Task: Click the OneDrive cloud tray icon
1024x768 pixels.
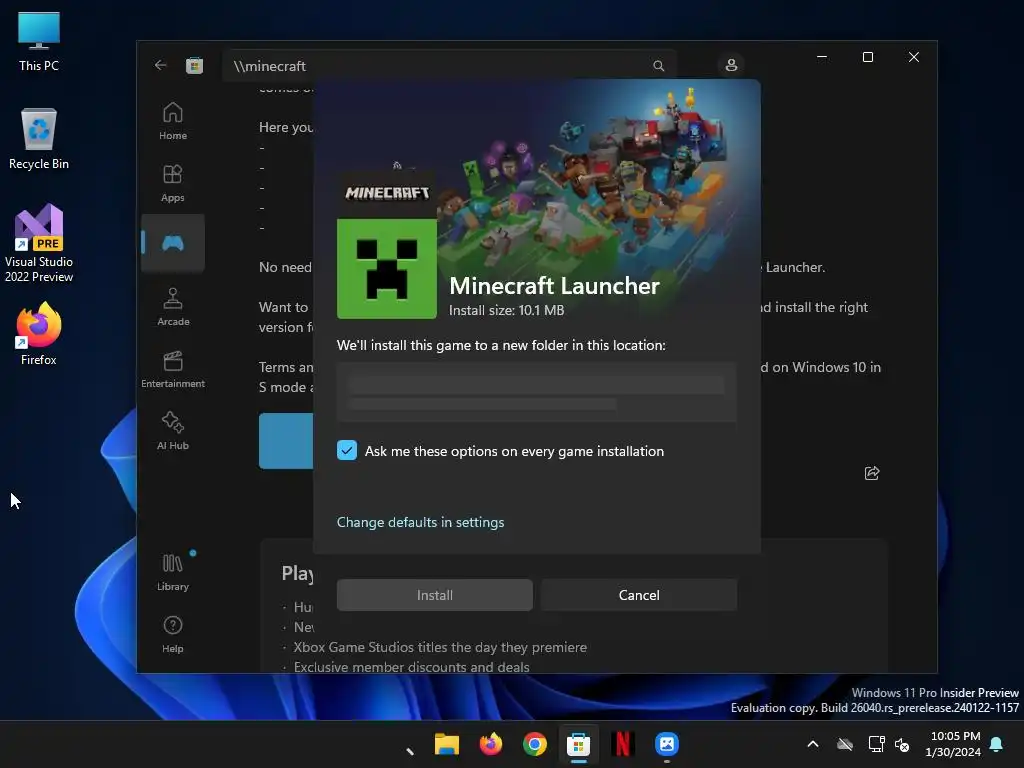Action: [x=845, y=744]
